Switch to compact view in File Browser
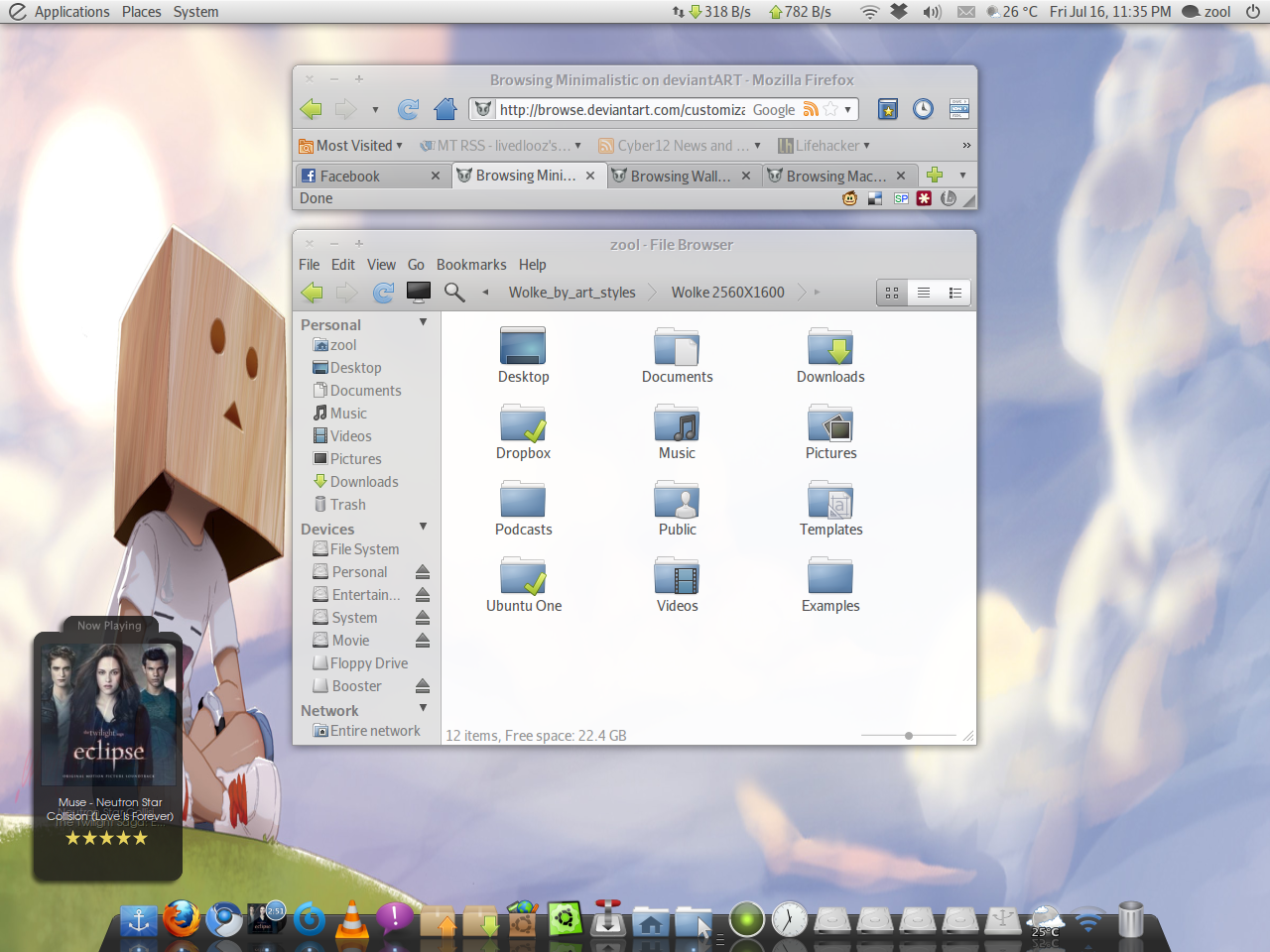The height and width of the screenshot is (952, 1270). (955, 293)
